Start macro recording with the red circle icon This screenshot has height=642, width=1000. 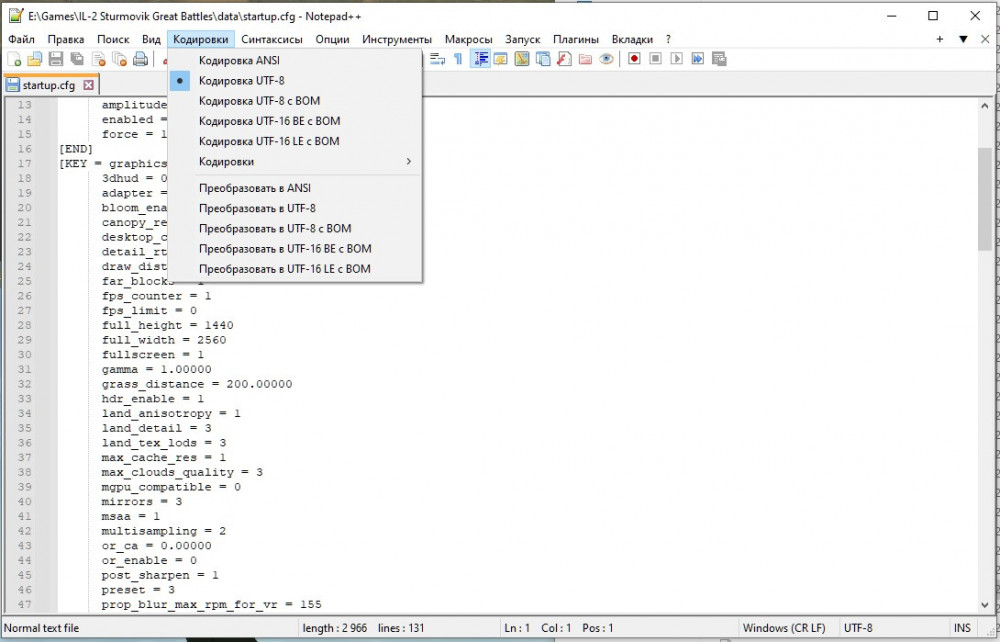pyautogui.click(x=634, y=59)
